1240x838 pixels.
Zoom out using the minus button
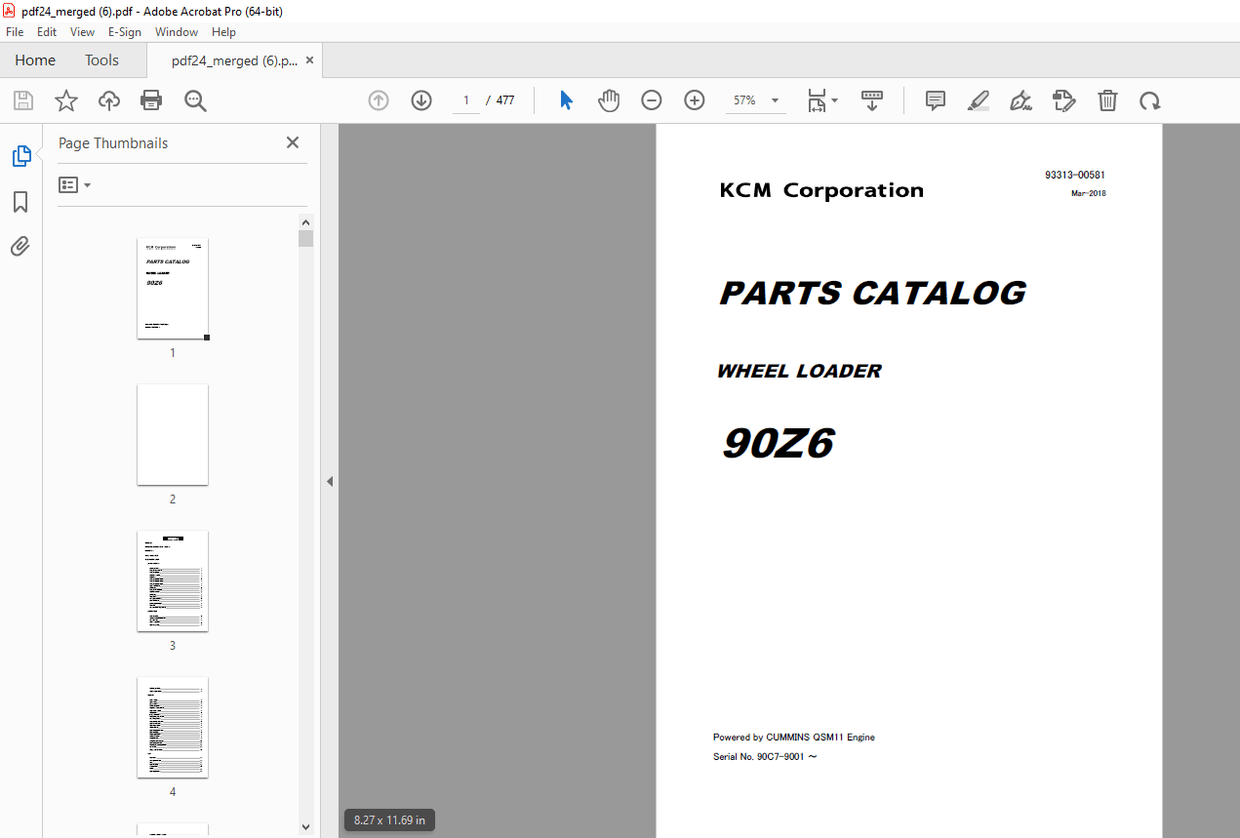pyautogui.click(x=651, y=100)
